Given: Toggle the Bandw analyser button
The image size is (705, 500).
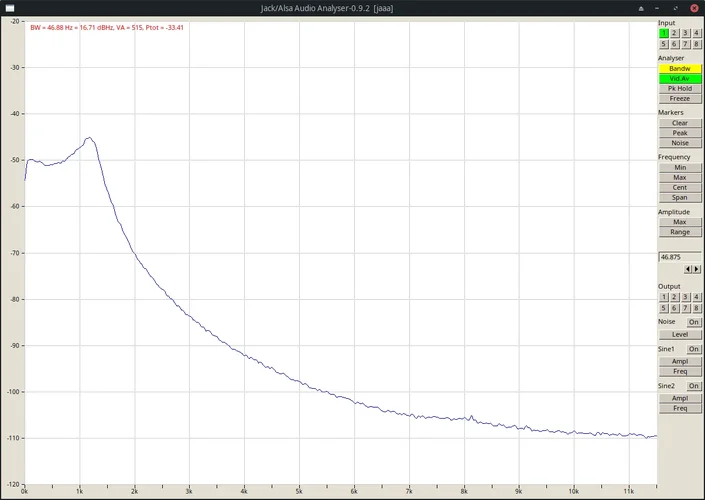Looking at the screenshot, I should (x=679, y=68).
